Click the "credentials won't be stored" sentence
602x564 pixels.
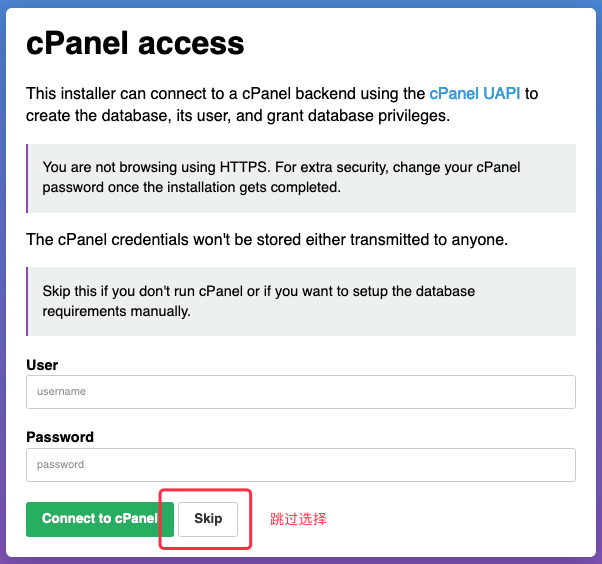(x=266, y=240)
